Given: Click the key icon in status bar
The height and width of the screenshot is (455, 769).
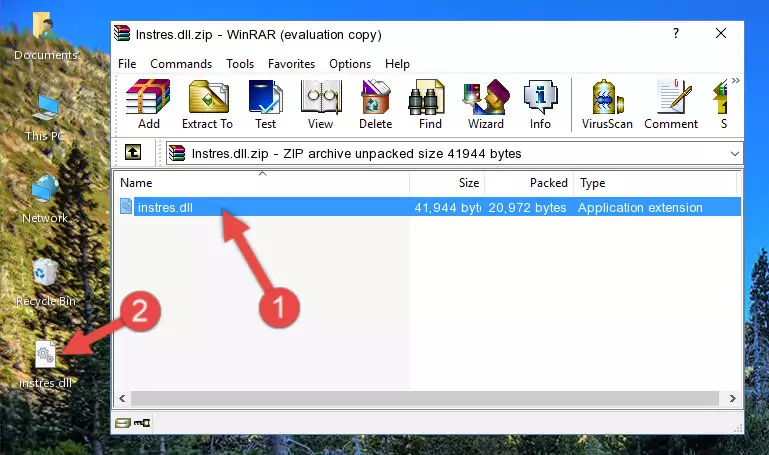Looking at the screenshot, I should point(142,423).
